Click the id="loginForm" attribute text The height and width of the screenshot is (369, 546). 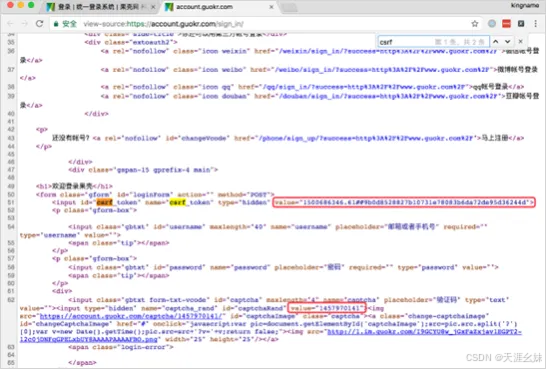[145, 195]
